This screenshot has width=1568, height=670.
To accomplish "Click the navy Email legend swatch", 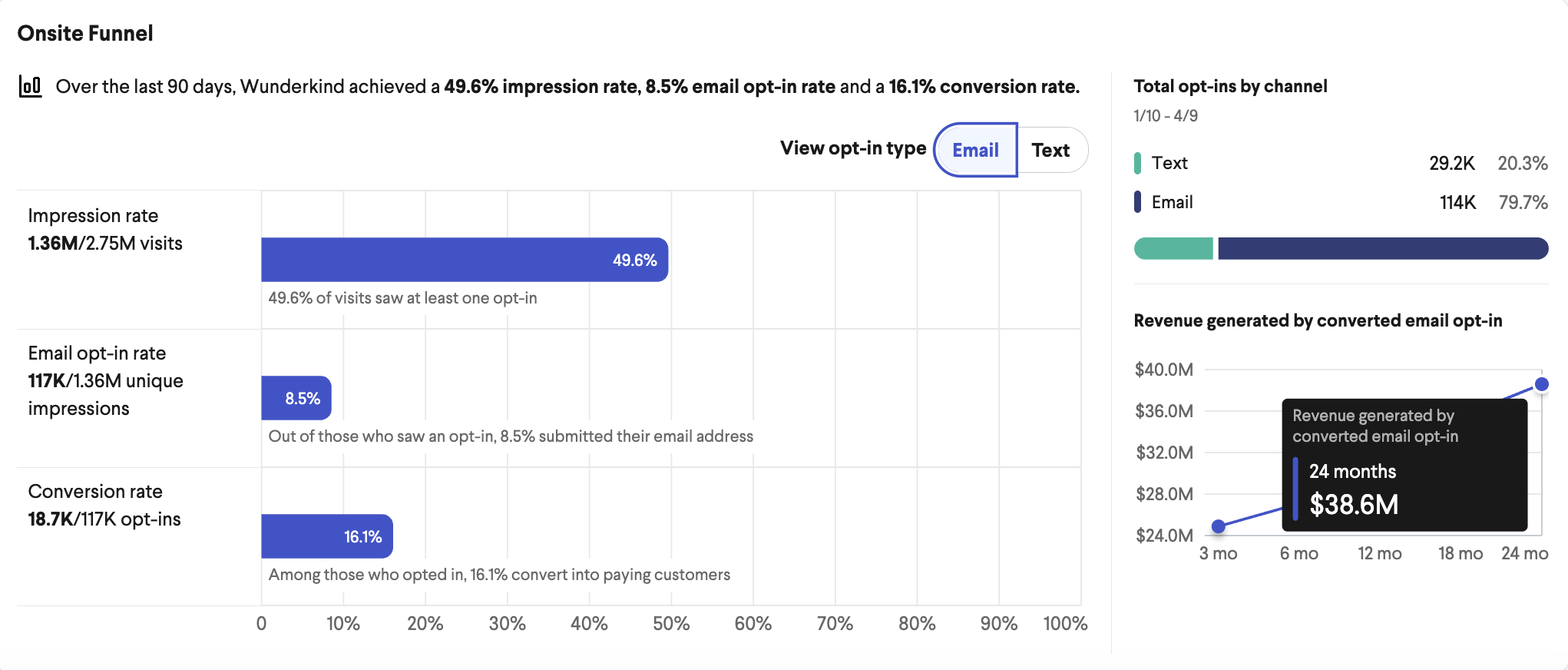I will coord(1137,202).
